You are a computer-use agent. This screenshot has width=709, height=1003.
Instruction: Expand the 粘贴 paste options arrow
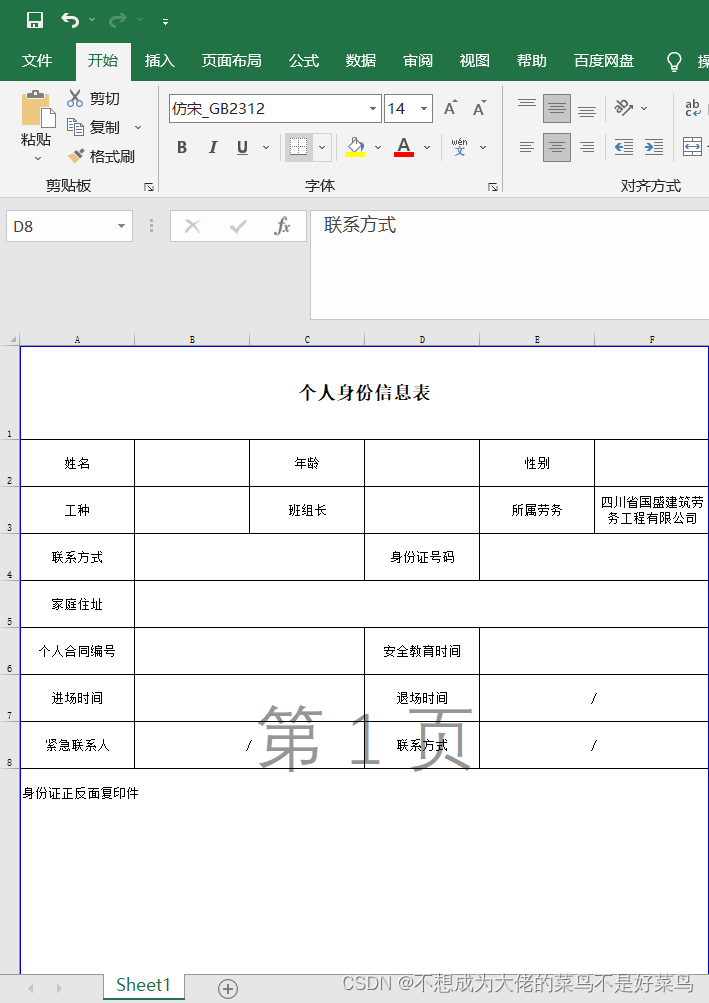(x=37, y=158)
